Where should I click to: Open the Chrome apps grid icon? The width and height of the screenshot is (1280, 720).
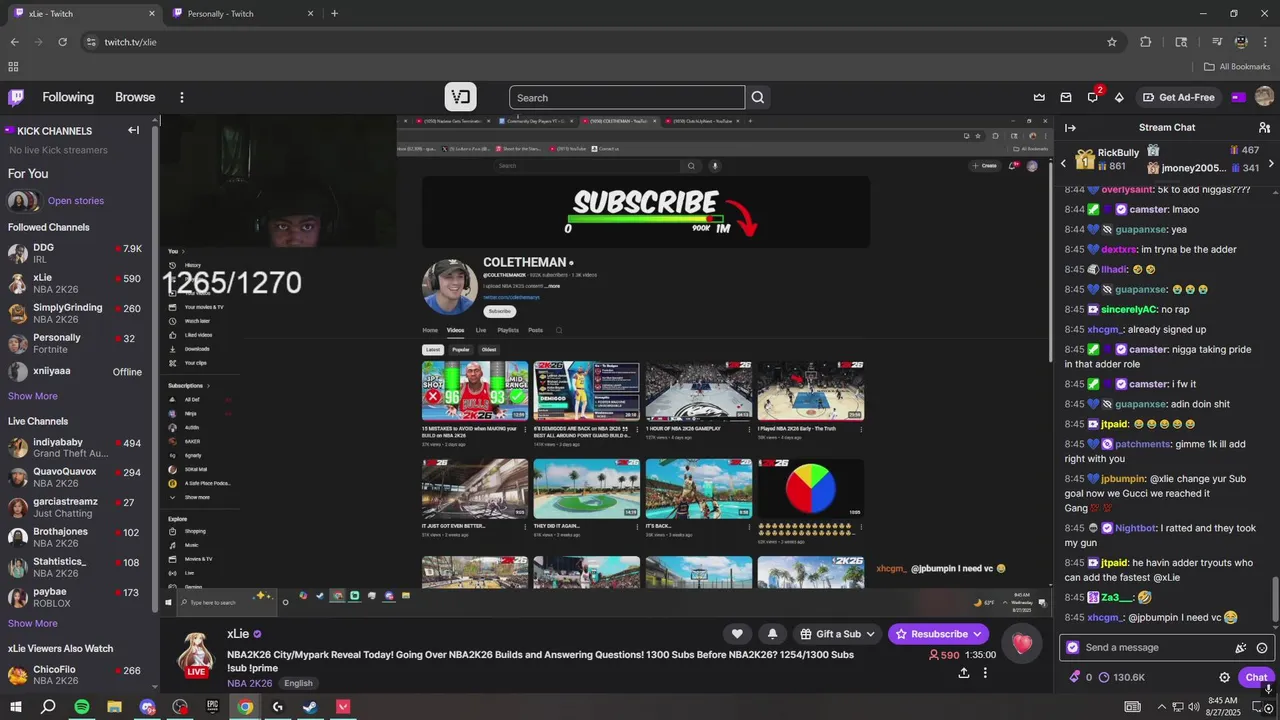[13, 67]
